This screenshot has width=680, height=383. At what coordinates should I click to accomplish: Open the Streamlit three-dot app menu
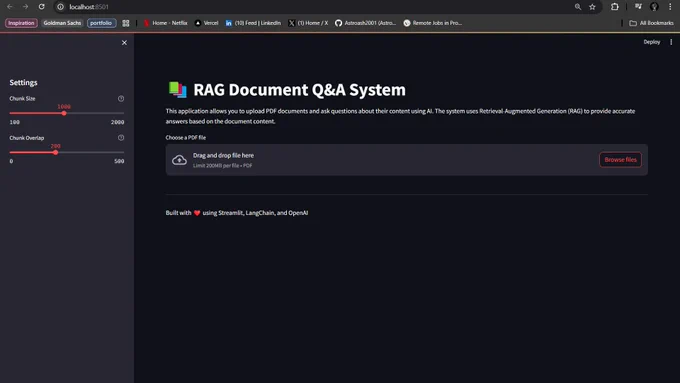[x=671, y=42]
